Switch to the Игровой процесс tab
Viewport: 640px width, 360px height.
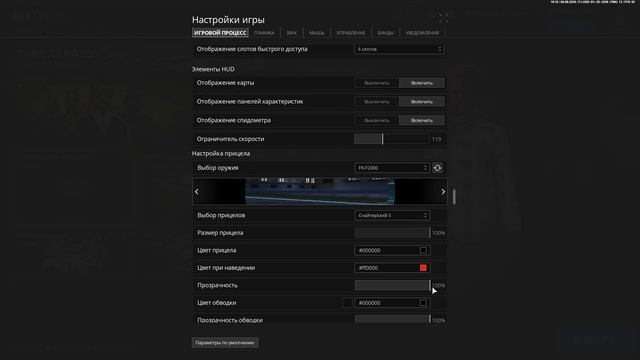[220, 33]
